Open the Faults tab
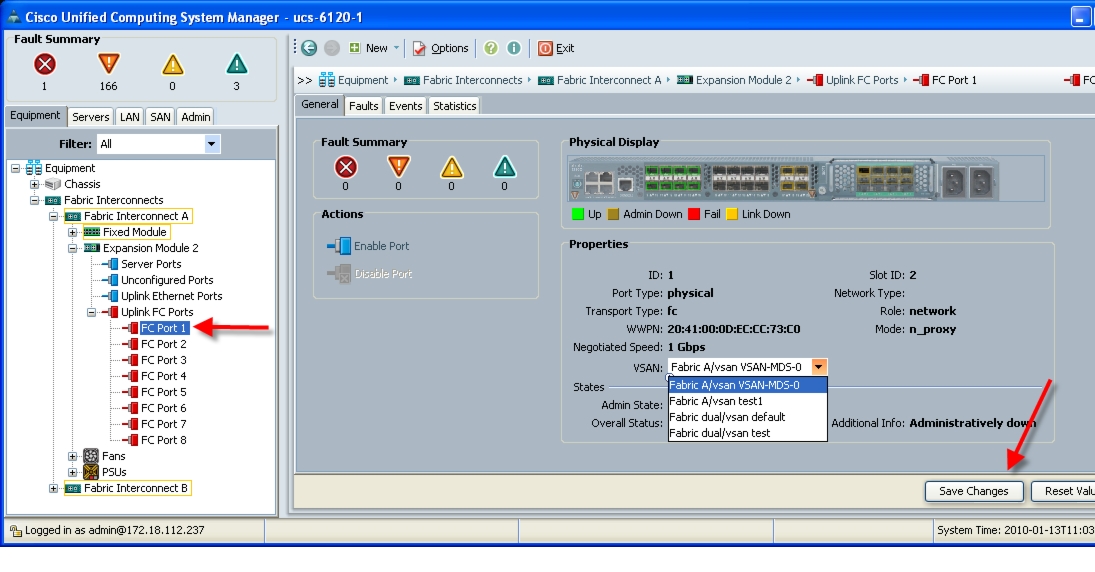 tap(363, 105)
